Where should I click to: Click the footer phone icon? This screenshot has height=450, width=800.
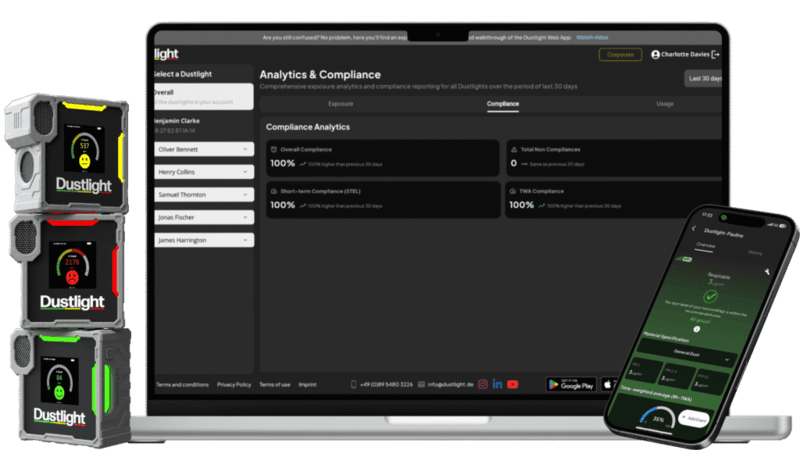(x=353, y=384)
